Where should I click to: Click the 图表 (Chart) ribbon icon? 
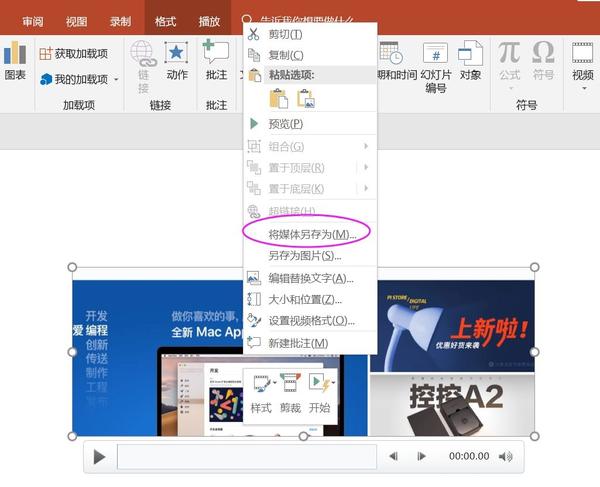14,54
